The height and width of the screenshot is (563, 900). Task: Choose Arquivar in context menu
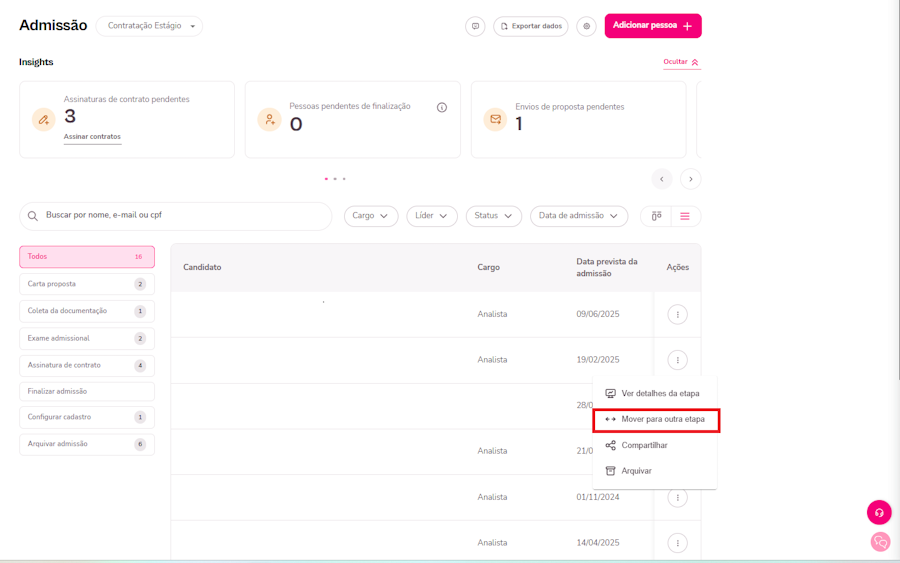pyautogui.click(x=655, y=471)
